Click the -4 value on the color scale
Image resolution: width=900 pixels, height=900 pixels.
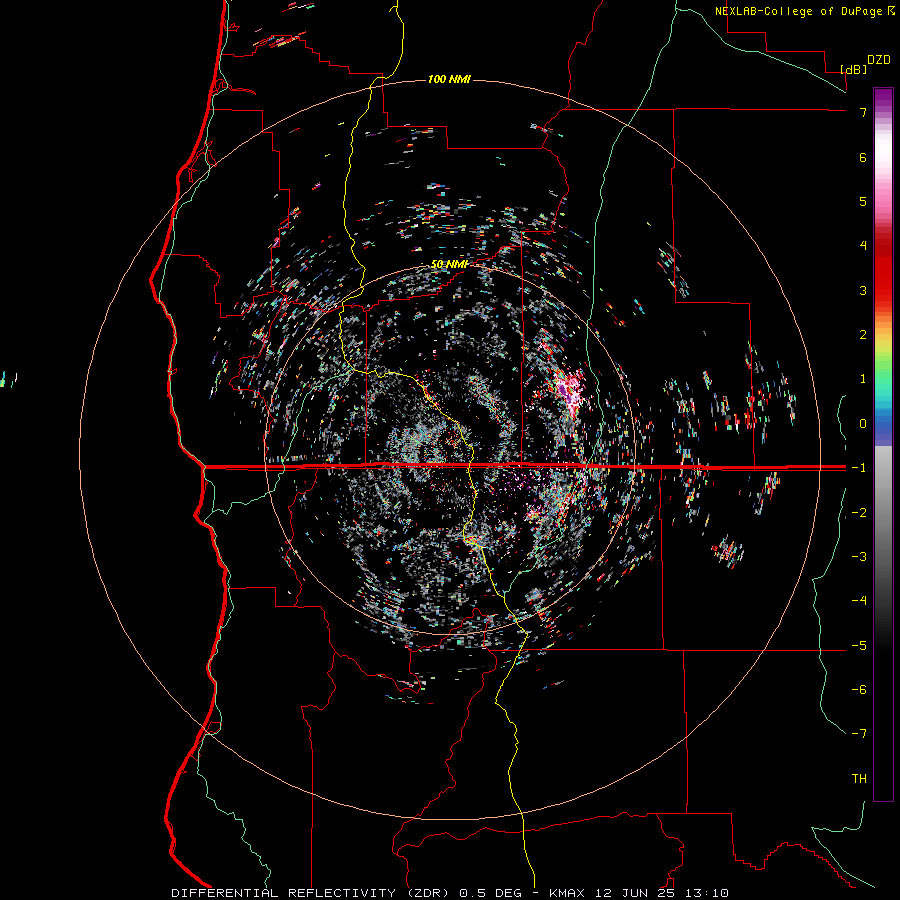pyautogui.click(x=859, y=601)
